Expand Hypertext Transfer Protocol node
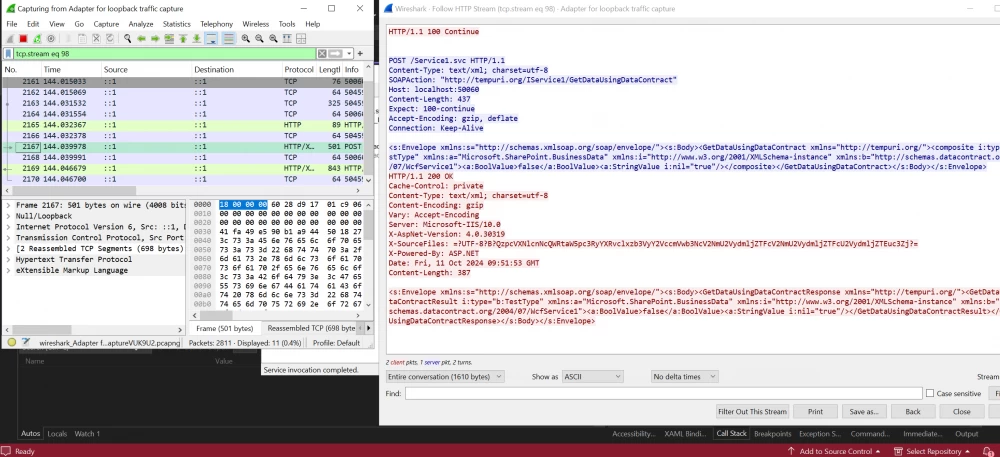Viewport: 1000px width, 457px height. [x=8, y=259]
